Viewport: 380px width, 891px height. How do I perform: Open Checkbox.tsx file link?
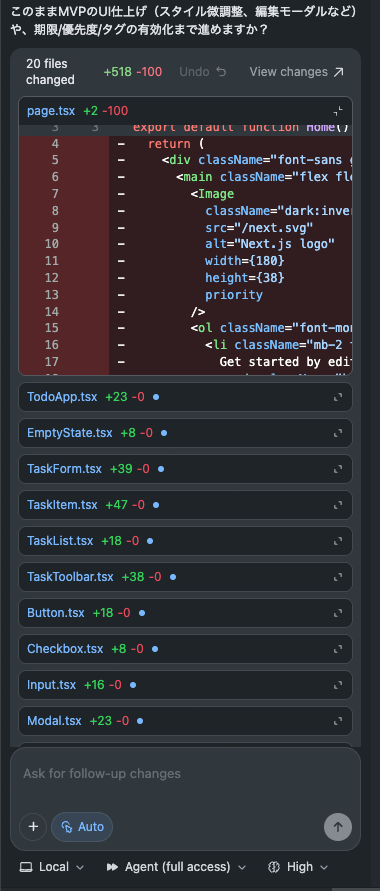click(65, 649)
